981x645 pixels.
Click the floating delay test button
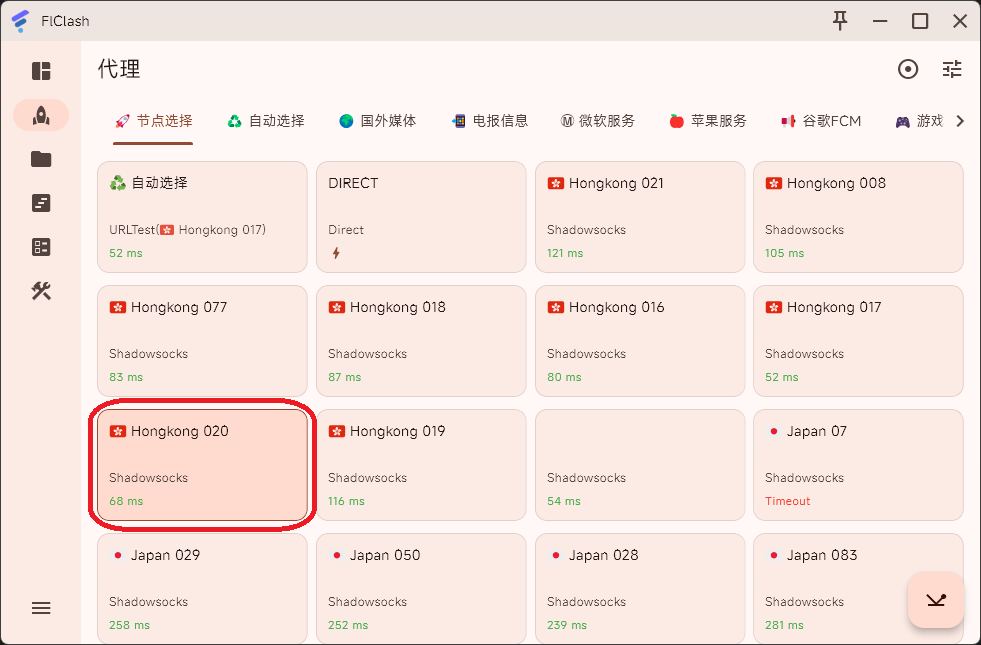point(935,600)
